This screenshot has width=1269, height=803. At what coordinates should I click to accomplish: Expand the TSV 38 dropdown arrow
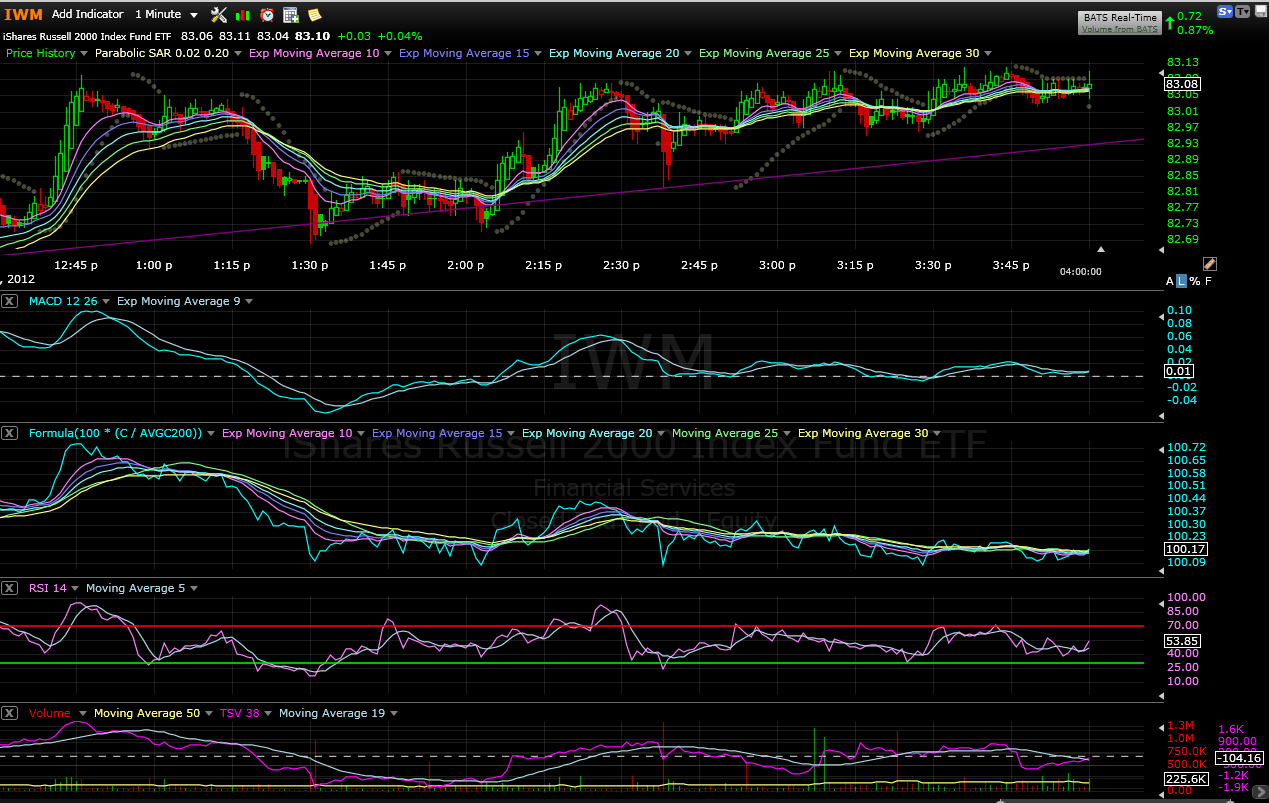point(267,714)
